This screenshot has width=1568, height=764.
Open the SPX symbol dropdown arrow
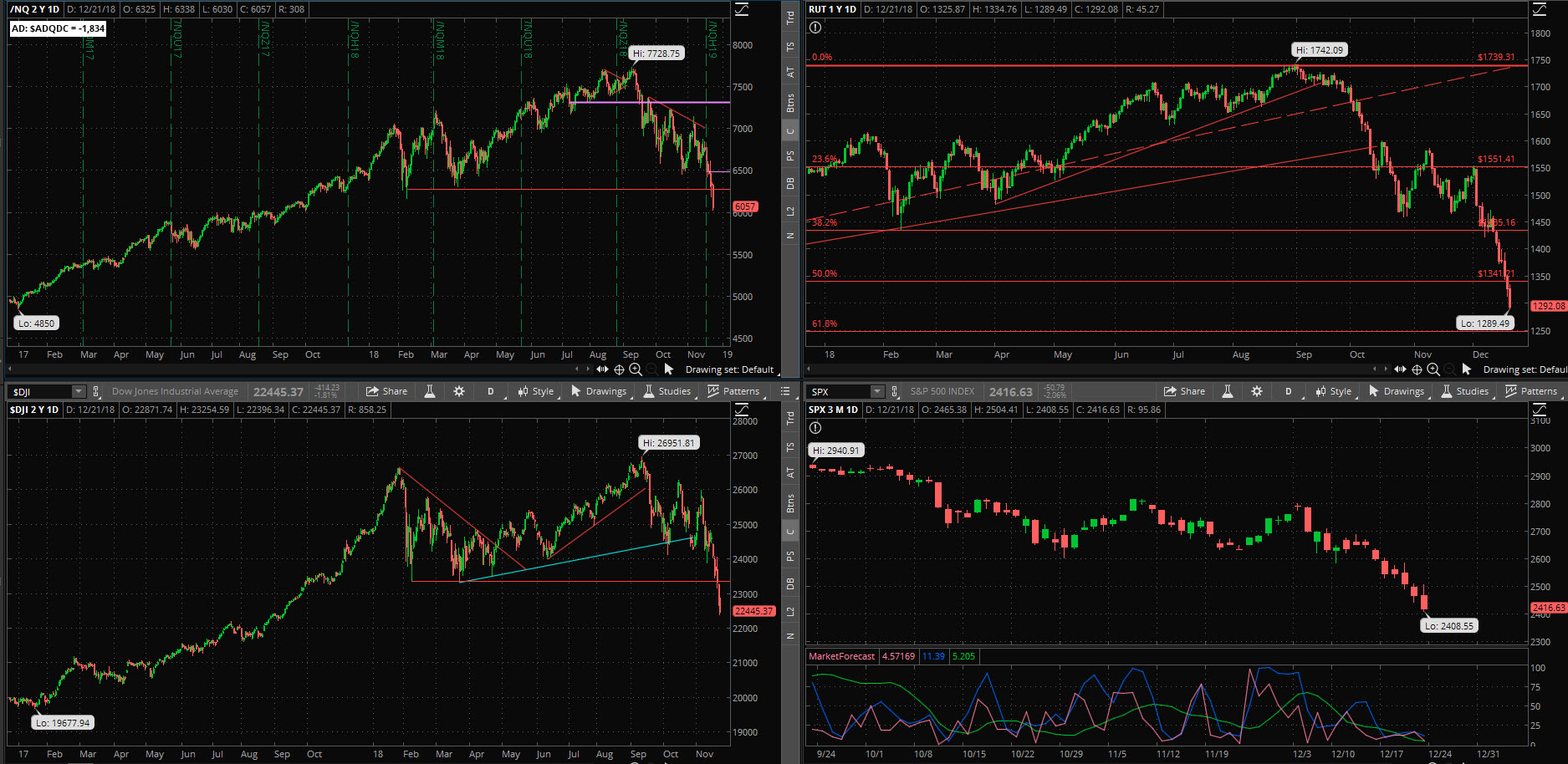(x=877, y=391)
